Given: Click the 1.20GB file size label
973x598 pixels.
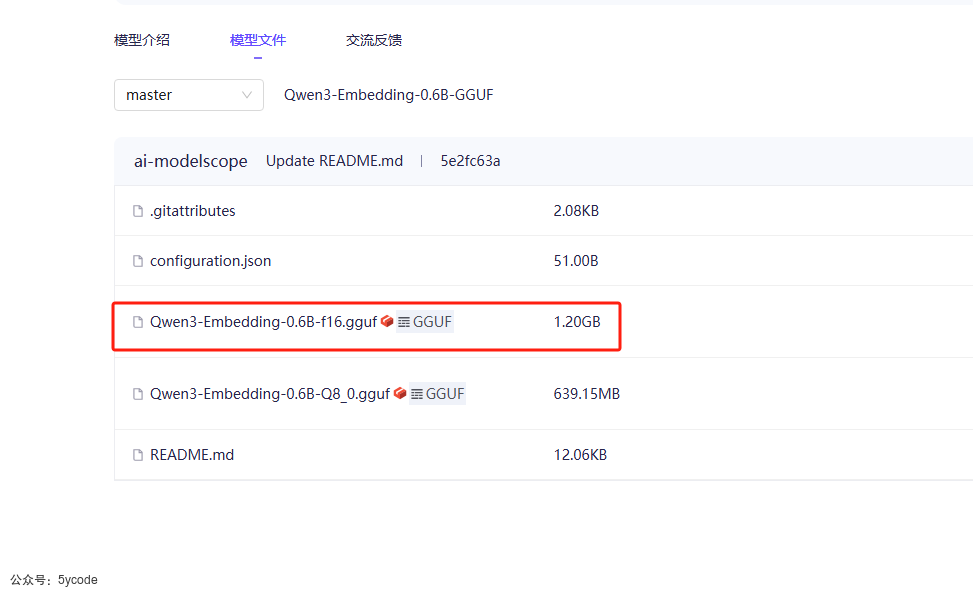Looking at the screenshot, I should tap(576, 321).
